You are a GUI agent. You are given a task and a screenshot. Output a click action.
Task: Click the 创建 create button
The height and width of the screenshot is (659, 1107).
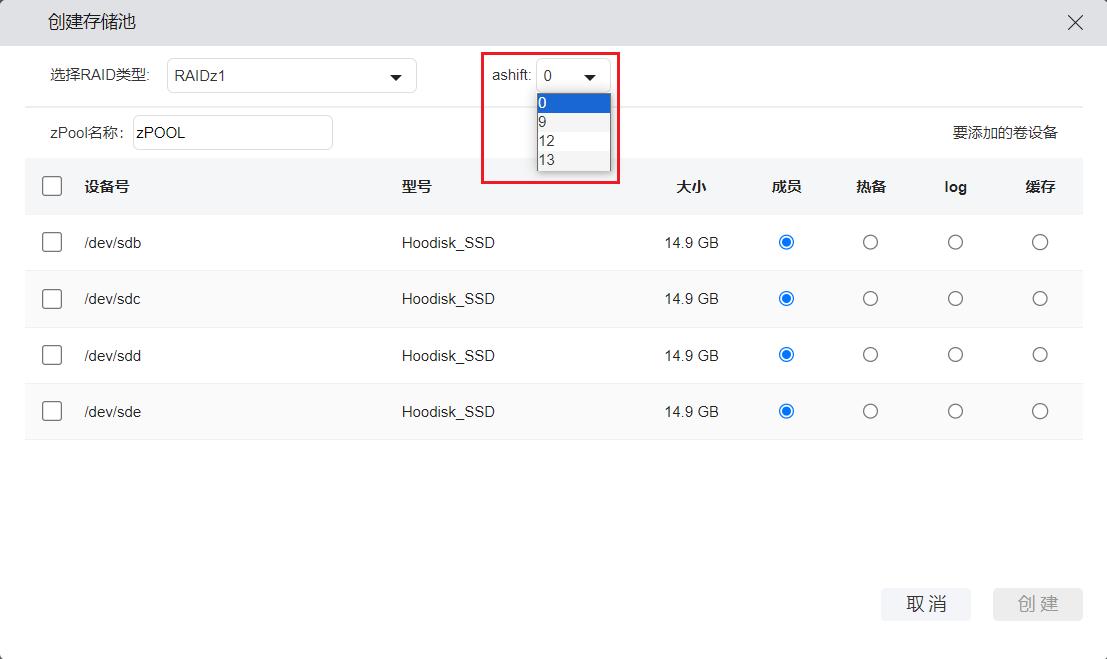point(1037,604)
